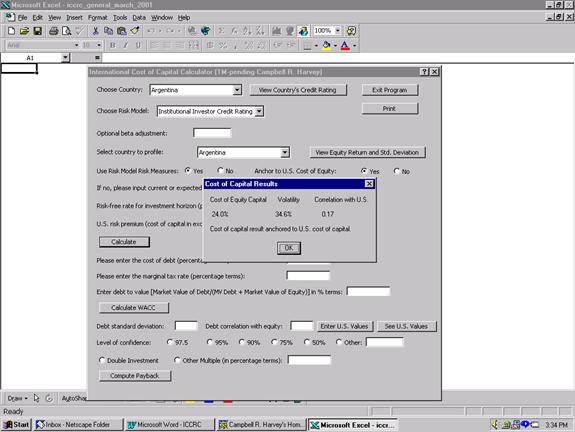
Task: Select Yes for Anchor to U.S. Cost of Equity
Action: point(364,171)
